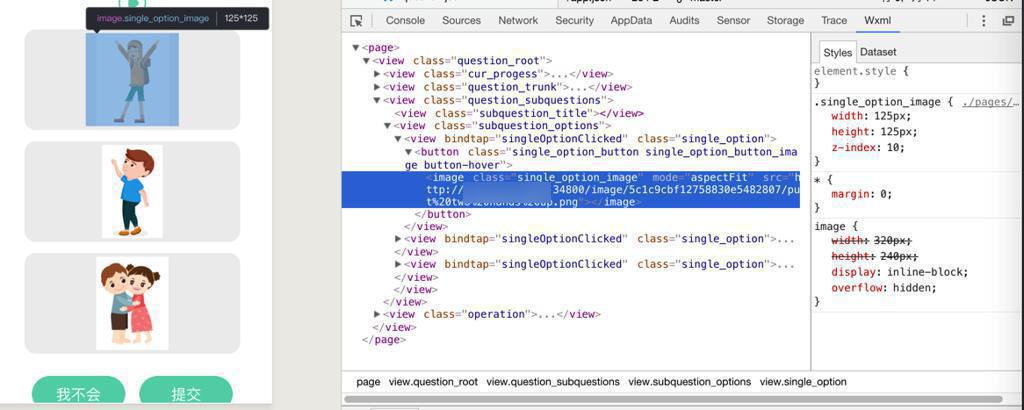Select the girl with raised hands option image
Image resolution: width=1024 pixels, height=410 pixels.
point(132,80)
